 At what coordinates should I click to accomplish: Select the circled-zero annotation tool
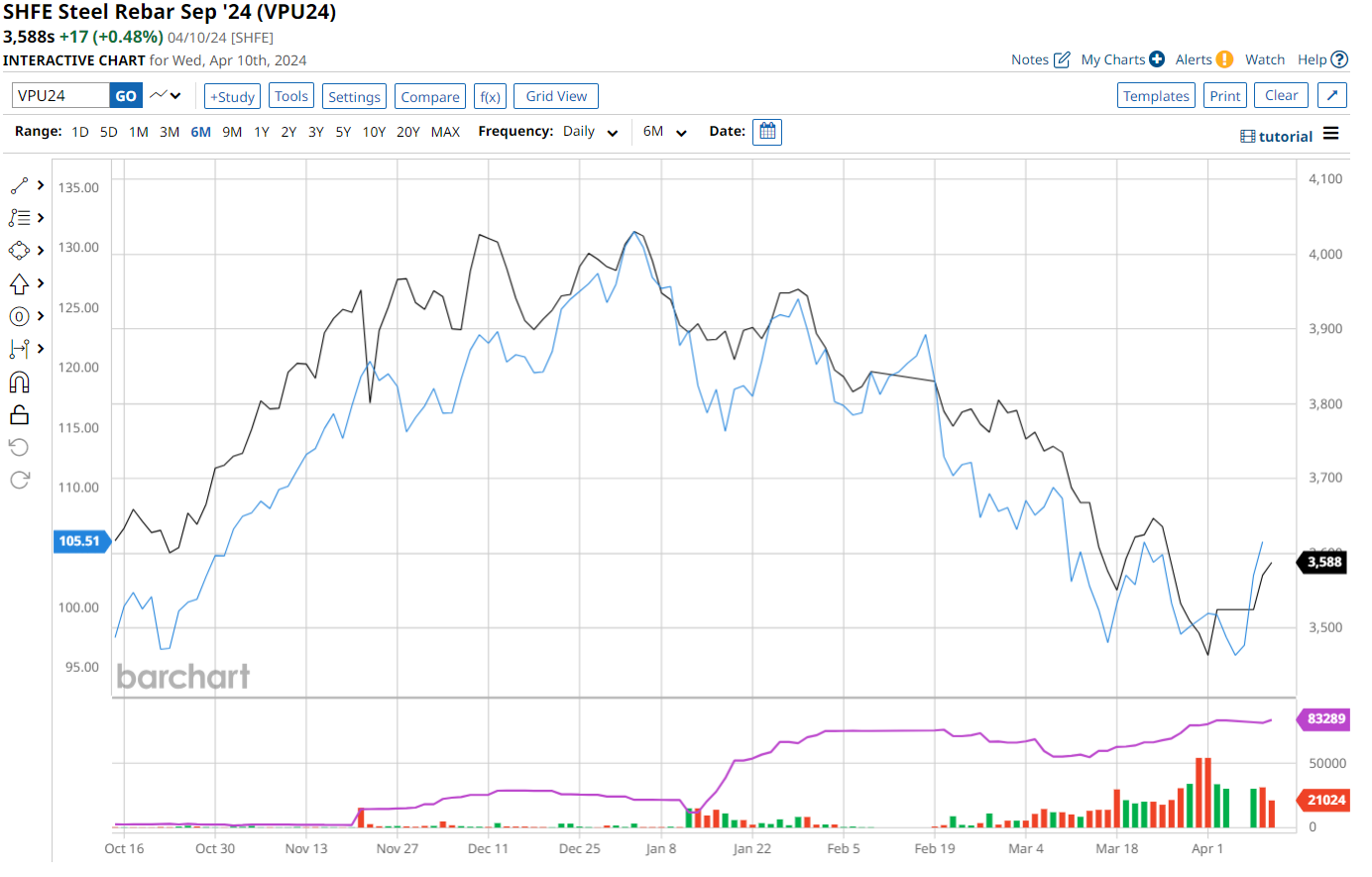19,316
